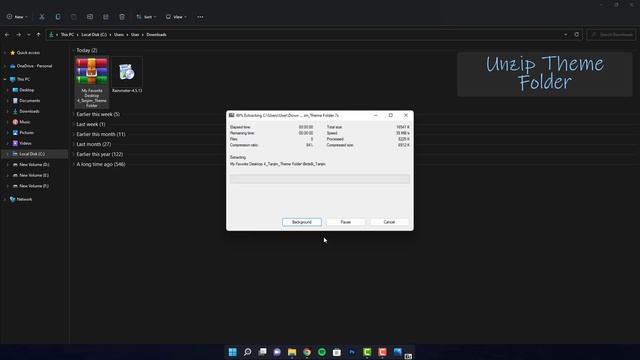
Task: Expand the Last week (1) group
Action: [x=74, y=124]
